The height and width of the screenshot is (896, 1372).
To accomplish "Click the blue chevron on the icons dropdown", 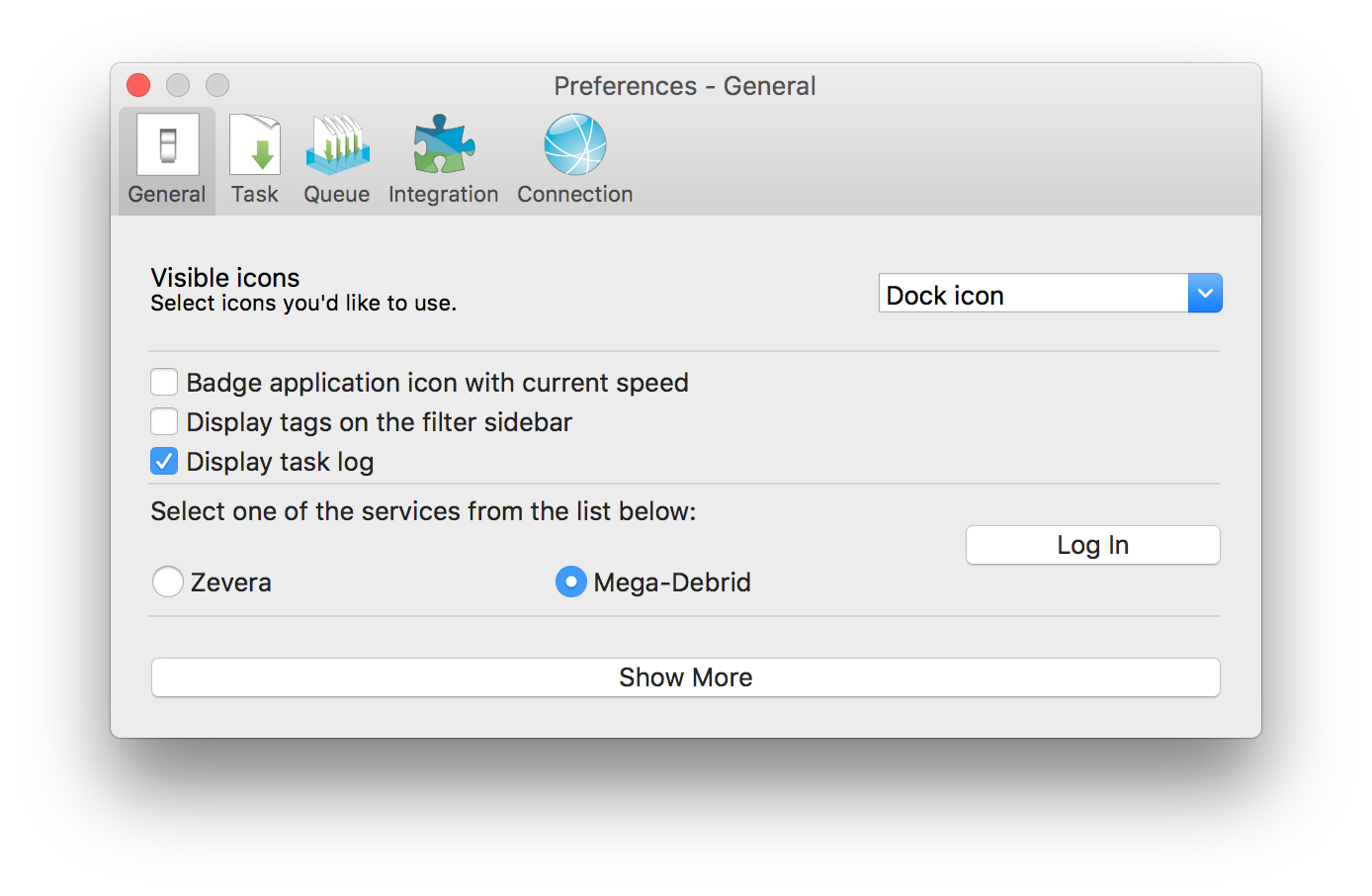I will coord(1204,293).
